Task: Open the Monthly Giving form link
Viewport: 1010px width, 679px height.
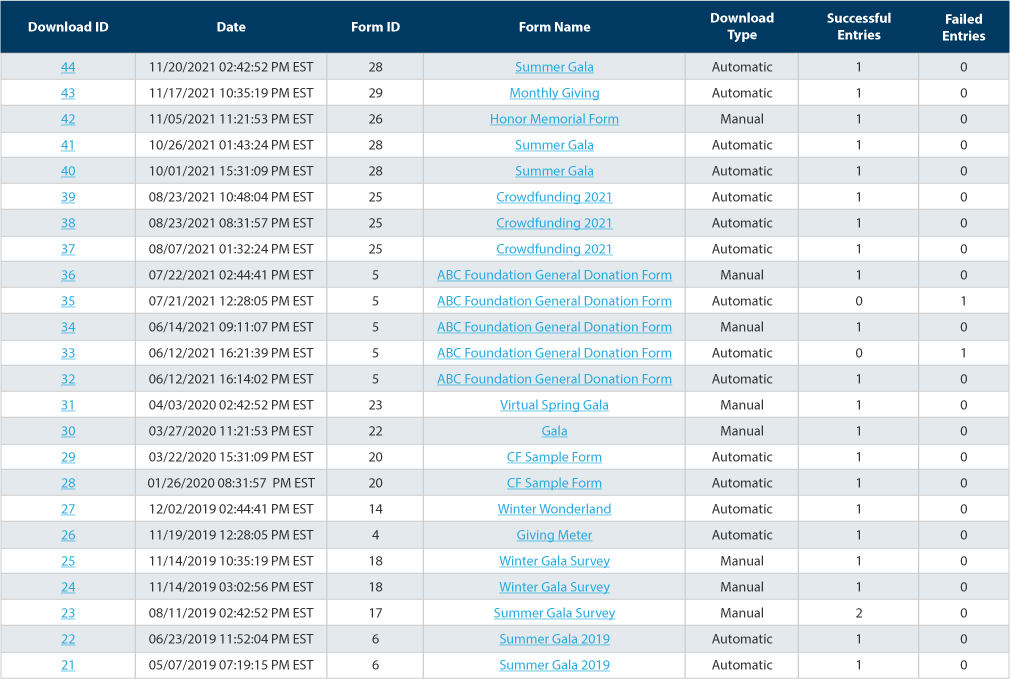Action: point(554,93)
